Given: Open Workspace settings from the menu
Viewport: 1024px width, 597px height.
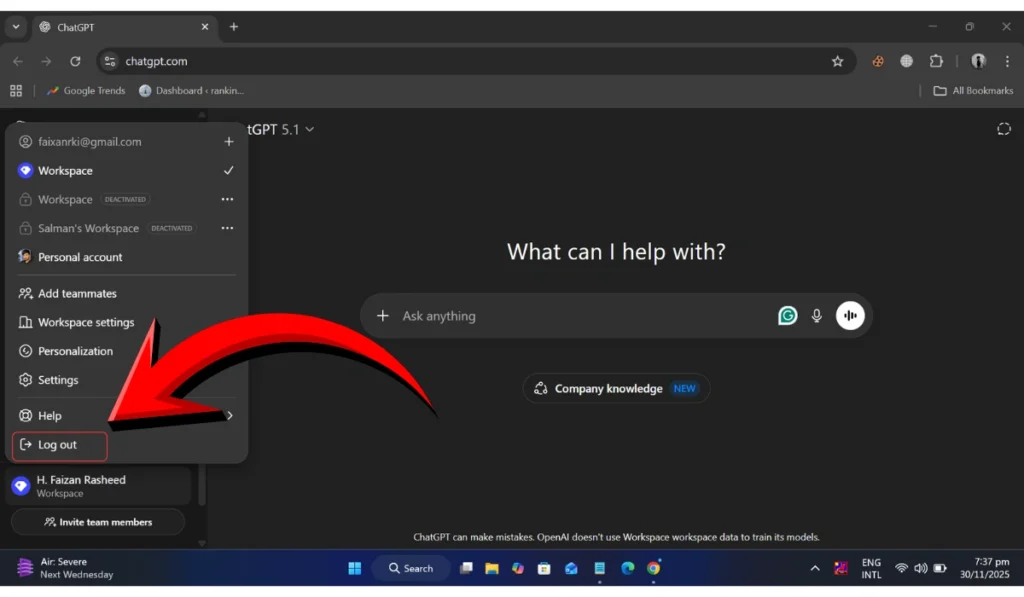Looking at the screenshot, I should click(86, 322).
